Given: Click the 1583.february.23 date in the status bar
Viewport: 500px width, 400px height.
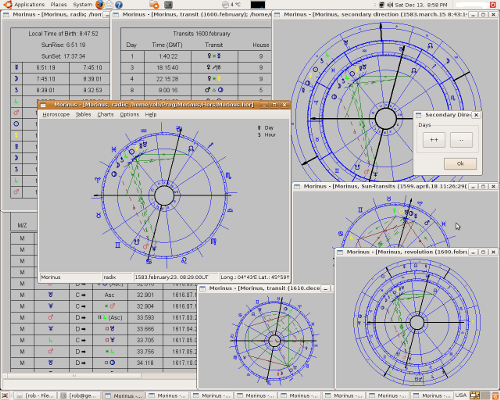Looking at the screenshot, I should pyautogui.click(x=176, y=277).
